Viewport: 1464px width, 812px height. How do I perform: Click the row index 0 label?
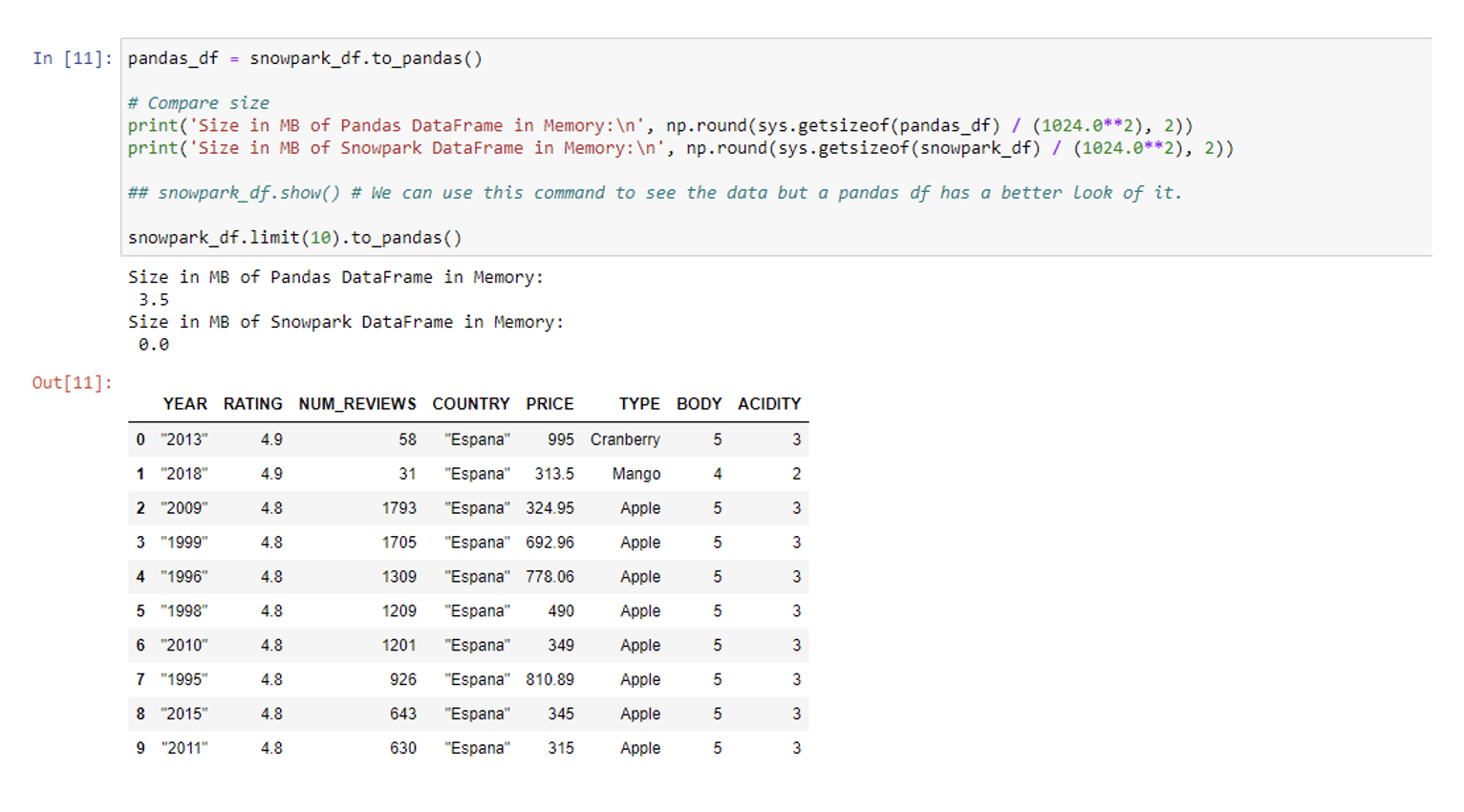(x=140, y=439)
